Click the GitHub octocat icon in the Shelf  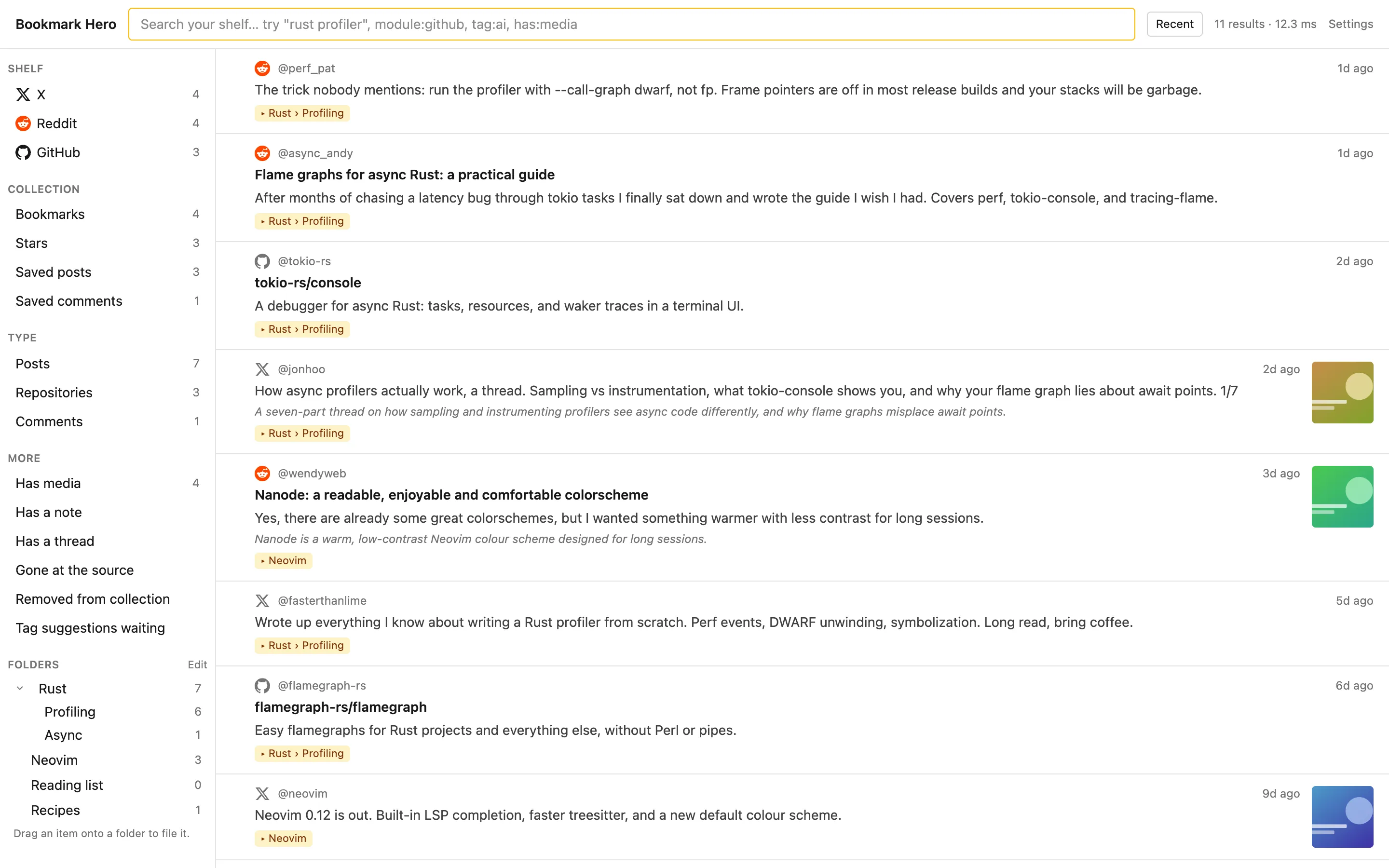pos(23,152)
